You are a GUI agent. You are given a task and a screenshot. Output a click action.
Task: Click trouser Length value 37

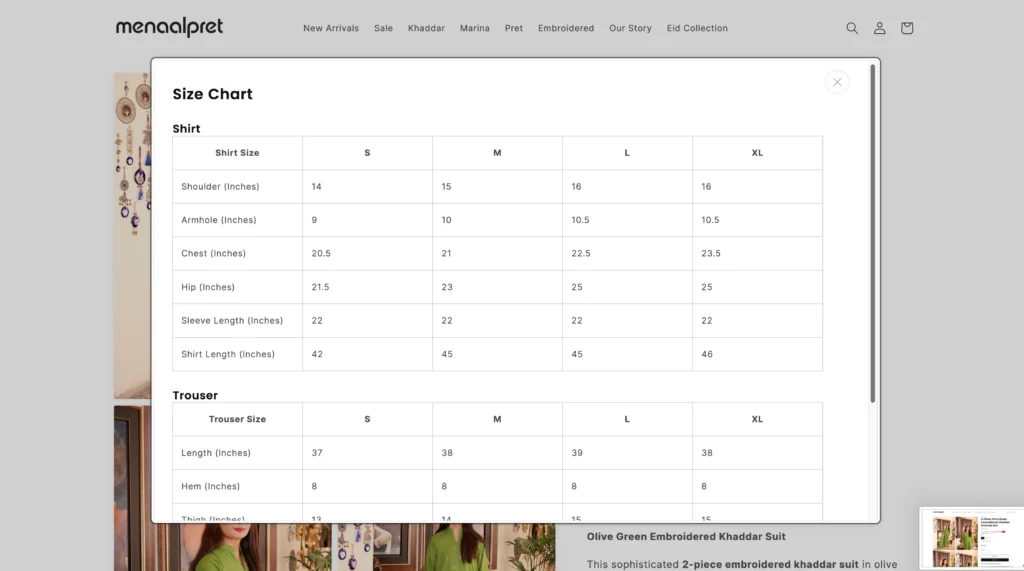[x=317, y=453]
